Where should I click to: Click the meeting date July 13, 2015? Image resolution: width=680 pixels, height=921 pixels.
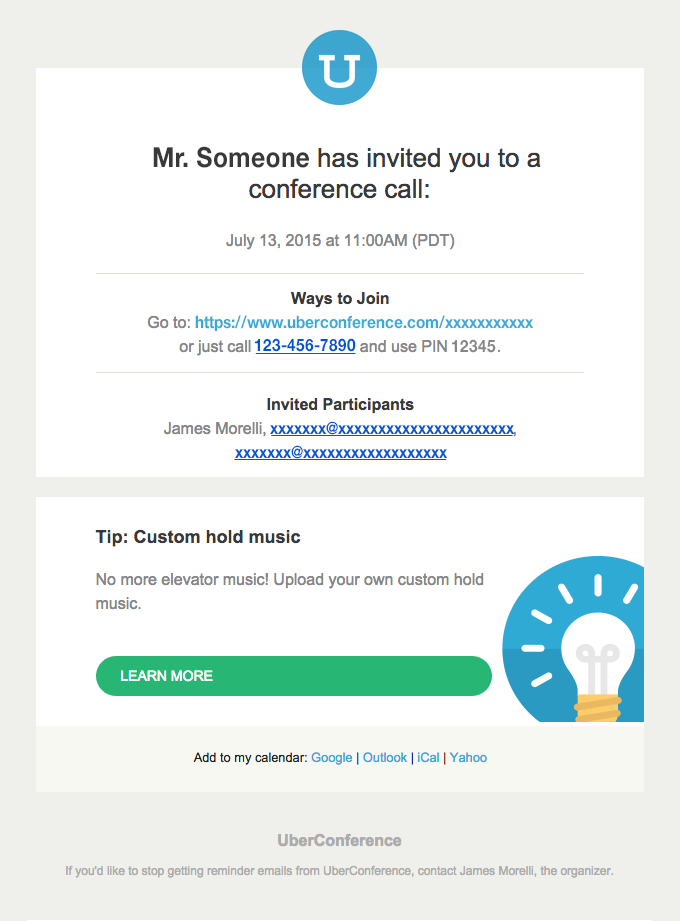(340, 240)
